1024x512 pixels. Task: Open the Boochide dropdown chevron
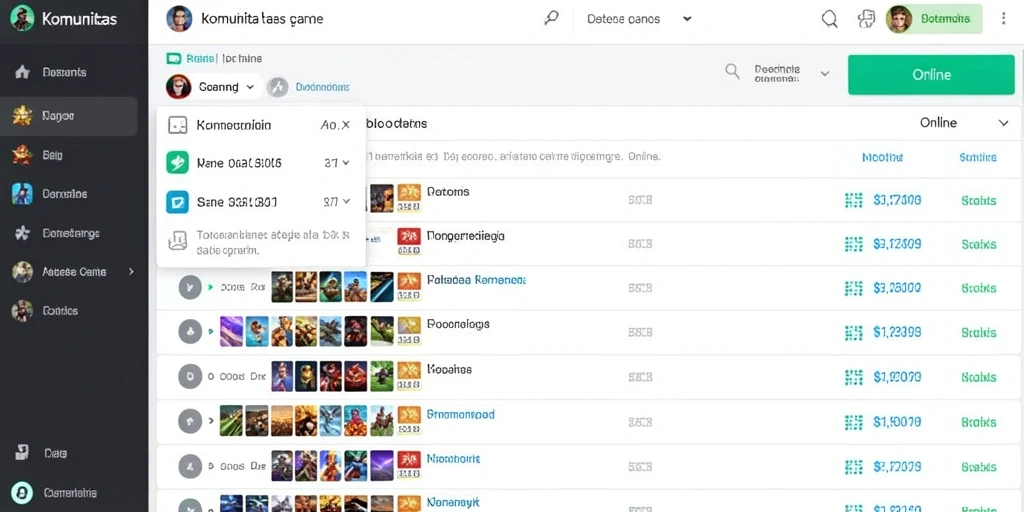tap(825, 73)
